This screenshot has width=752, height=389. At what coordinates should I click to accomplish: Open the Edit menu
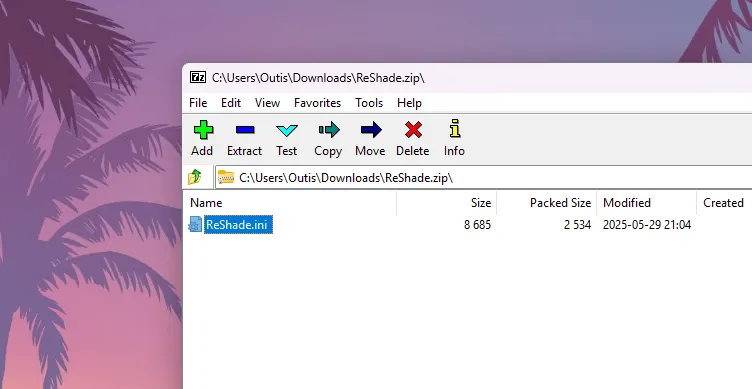click(231, 103)
